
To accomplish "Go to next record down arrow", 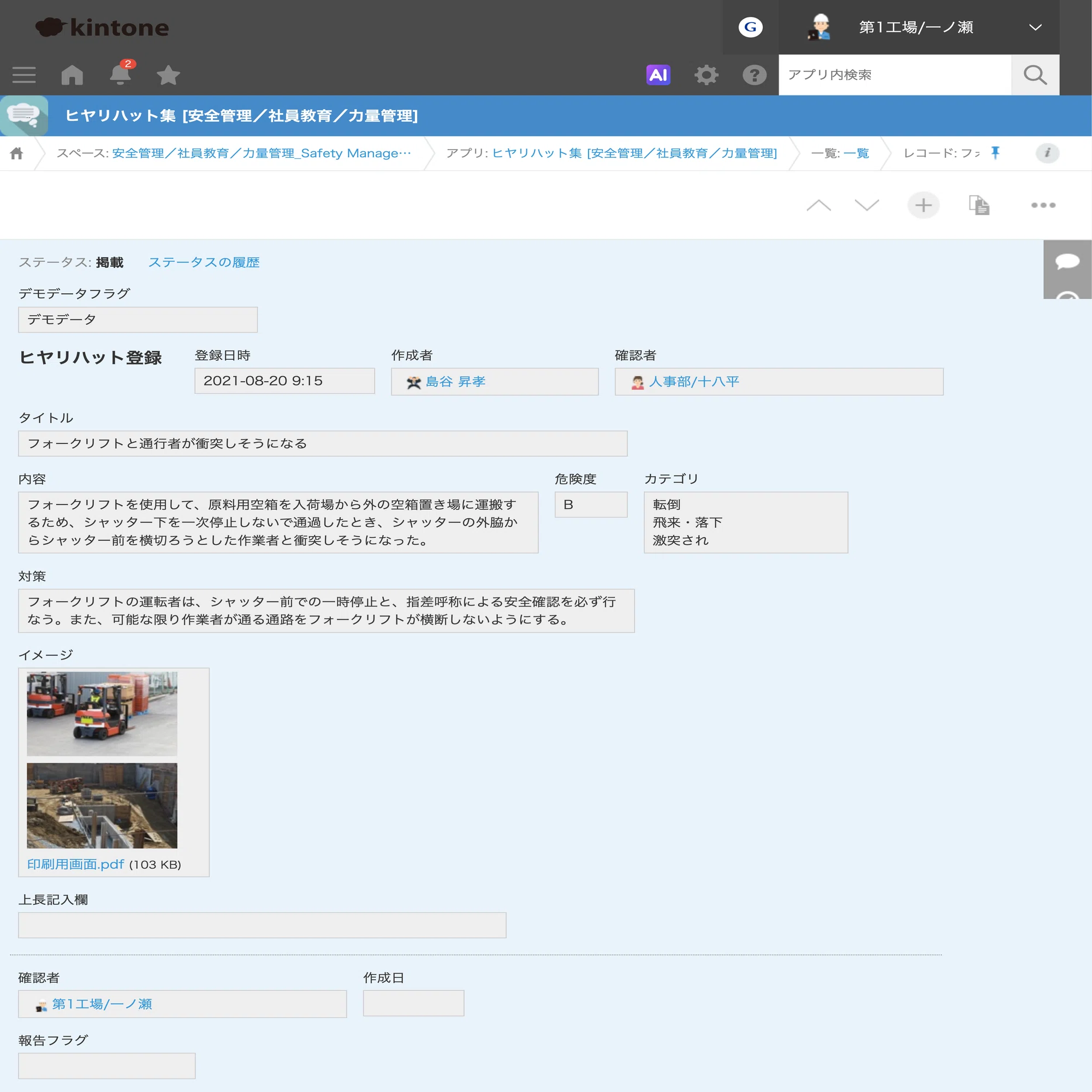I will point(867,205).
